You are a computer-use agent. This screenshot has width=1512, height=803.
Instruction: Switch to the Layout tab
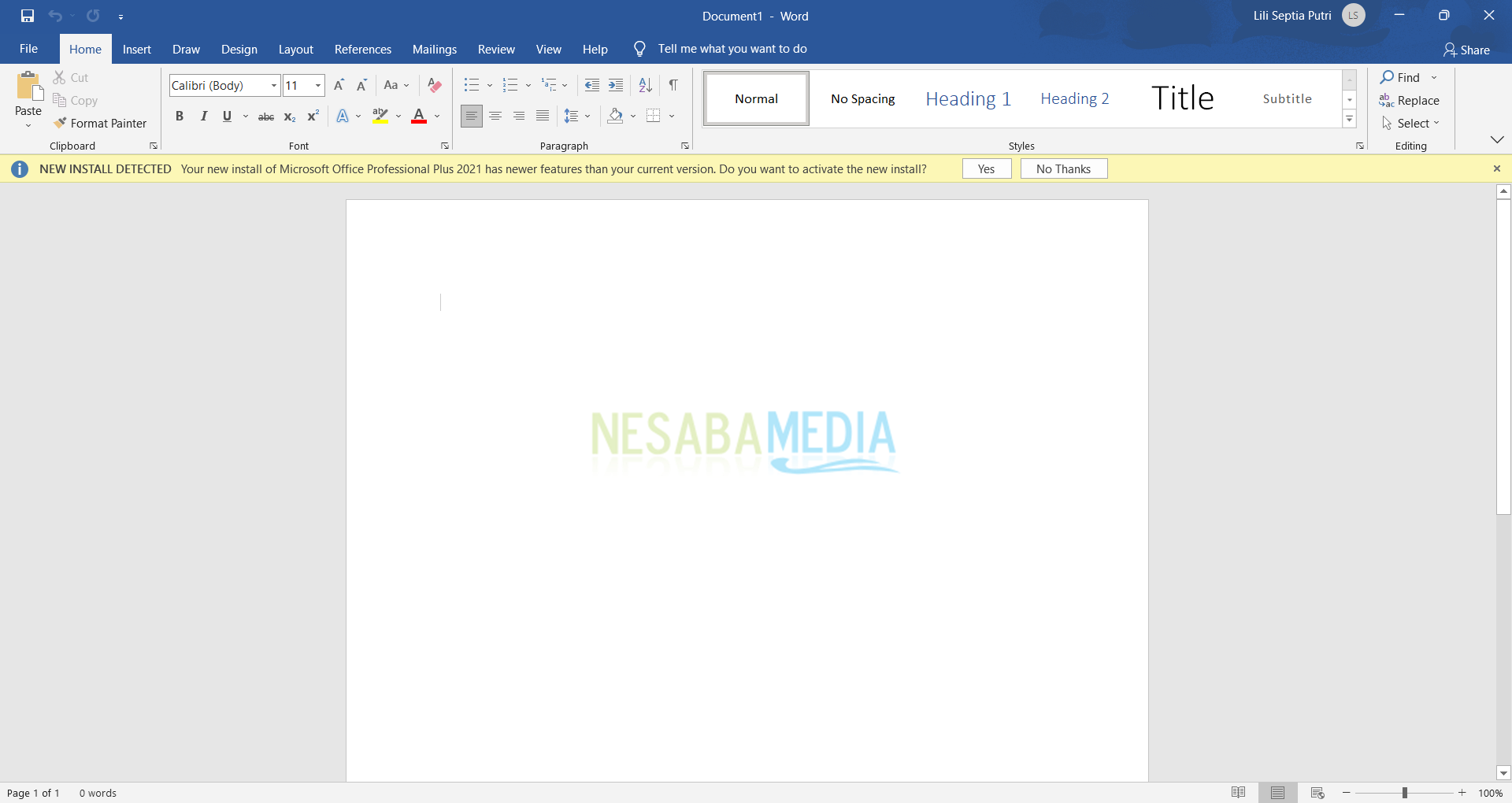[296, 49]
